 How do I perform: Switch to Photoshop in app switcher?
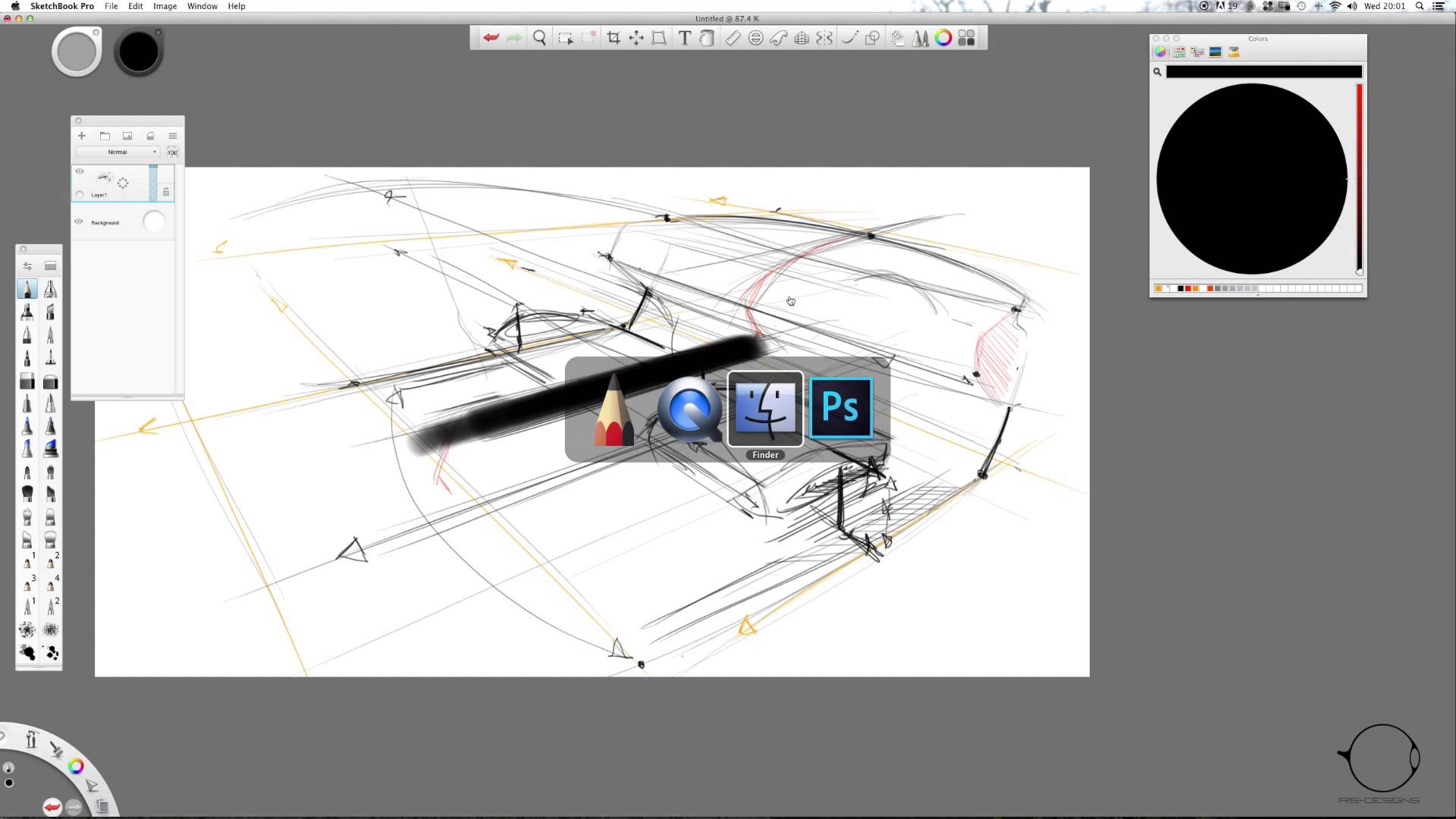point(840,409)
